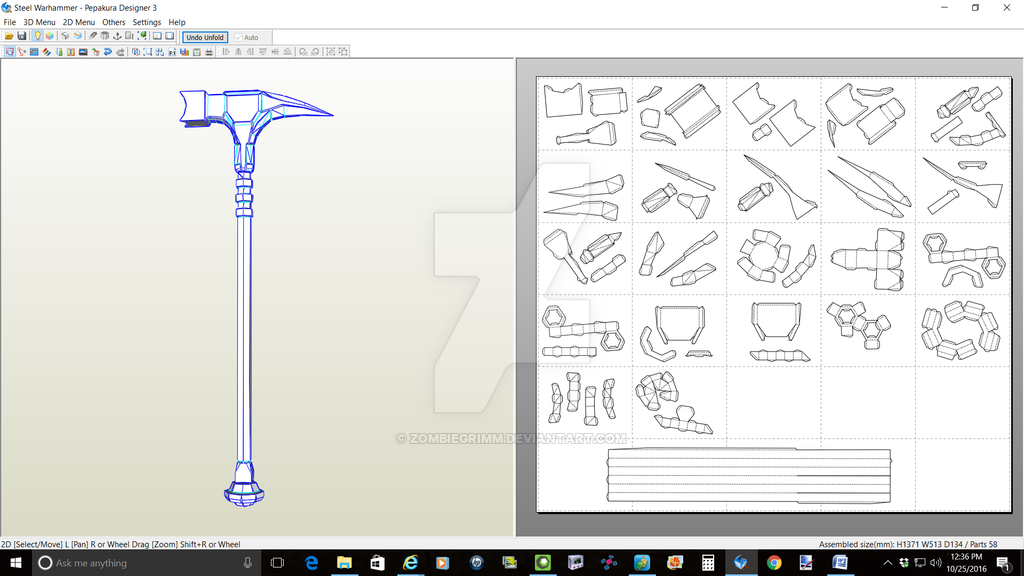
Task: Select the cross-shaped unfolded part
Action: 869,259
